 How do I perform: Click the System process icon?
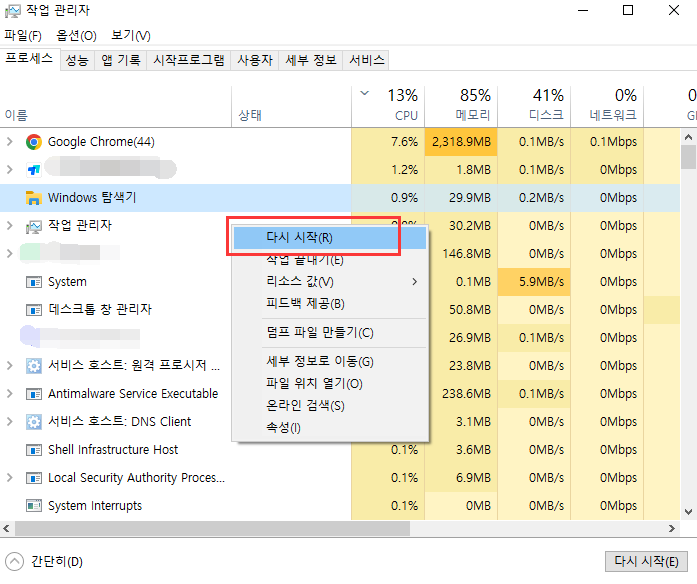34,282
